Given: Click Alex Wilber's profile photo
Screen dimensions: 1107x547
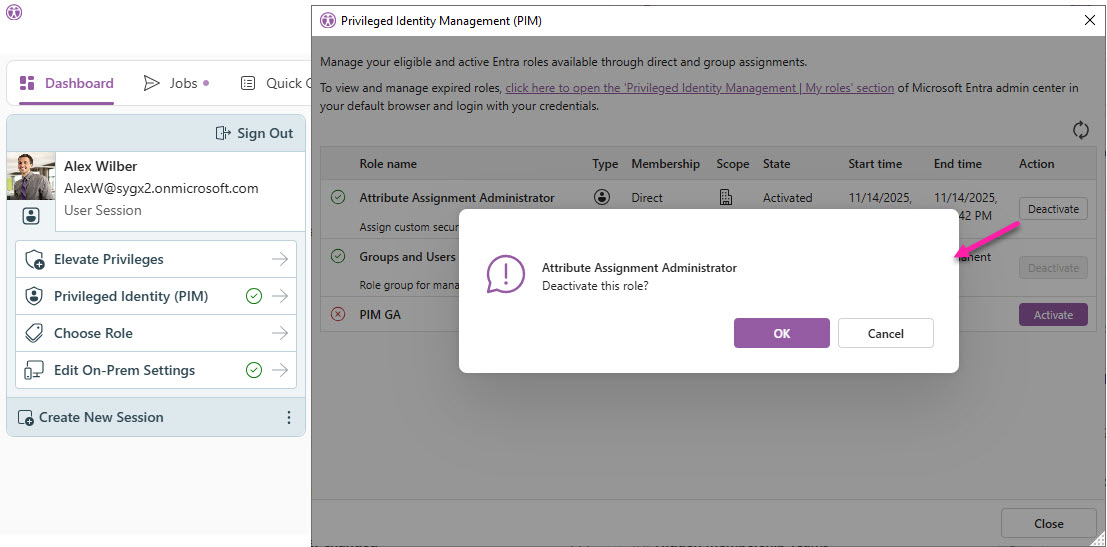Looking at the screenshot, I should (31, 176).
